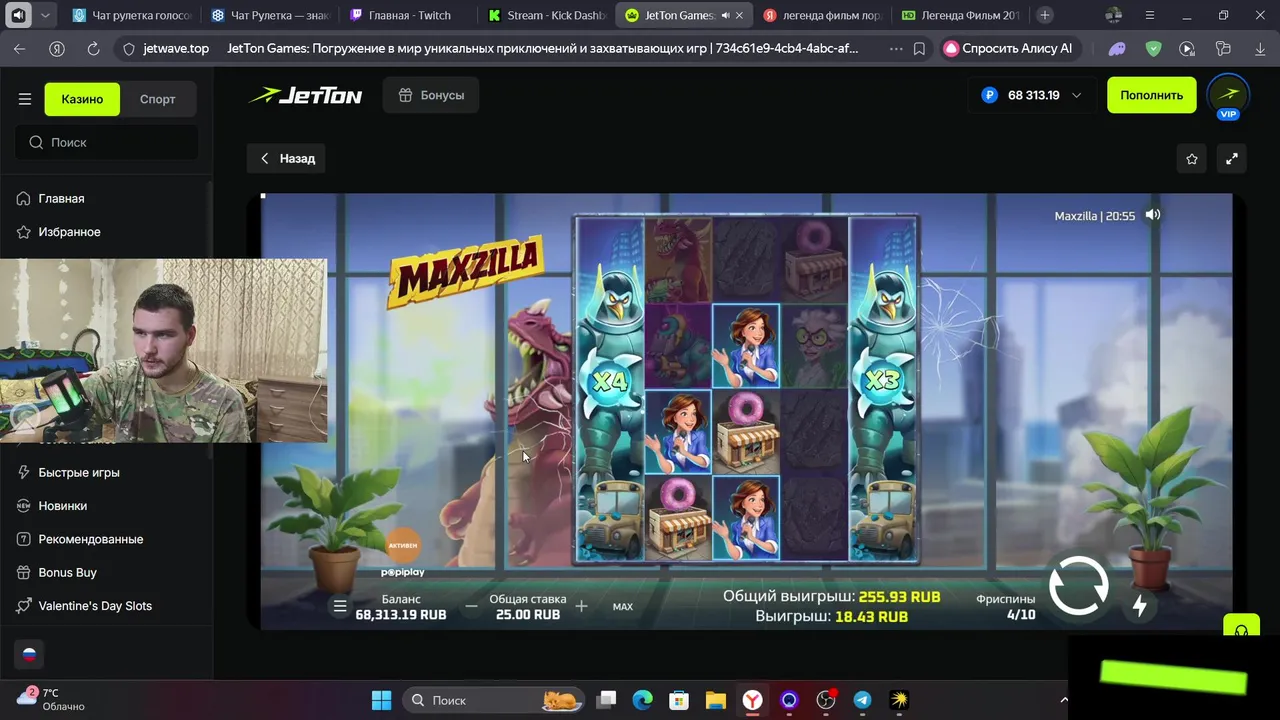Open Yandex home with Я button
1280x720 pixels.
pos(57,48)
